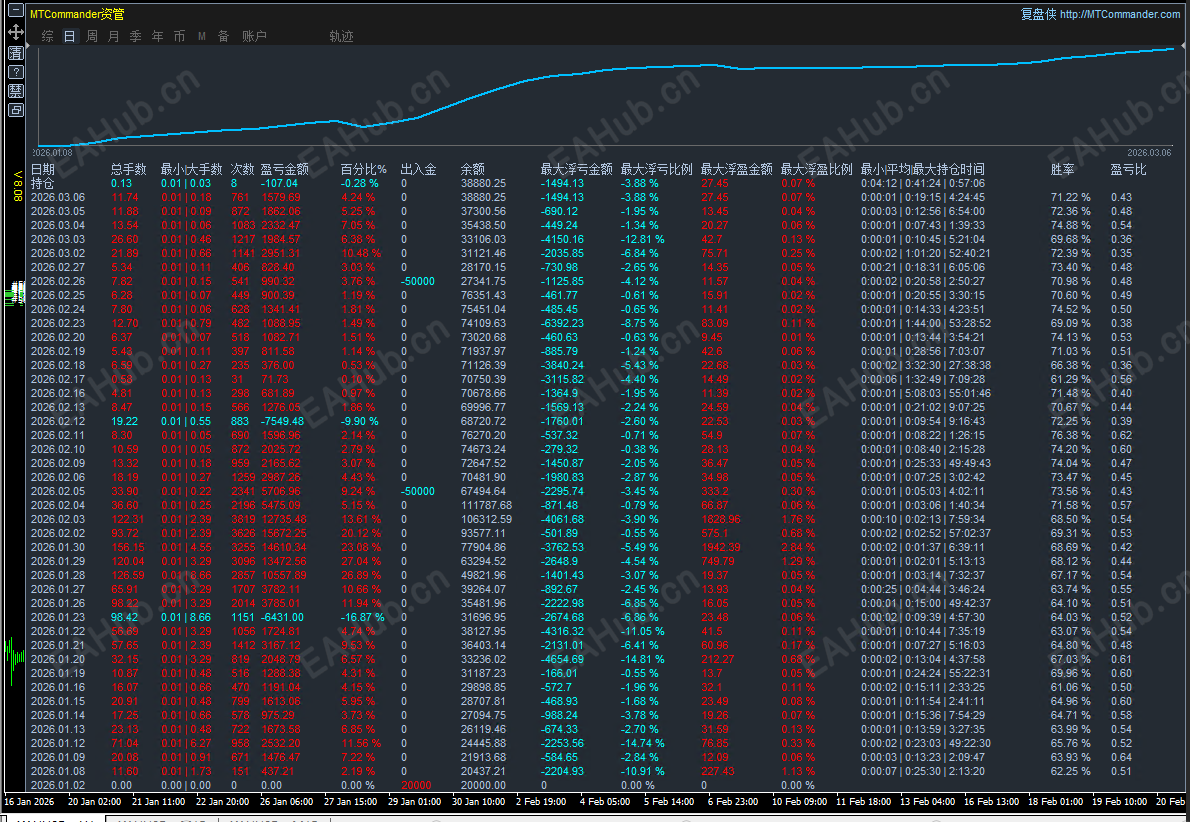This screenshot has height=822, width=1190.
Task: Switch to the 周 weekly tab
Action: (92, 36)
